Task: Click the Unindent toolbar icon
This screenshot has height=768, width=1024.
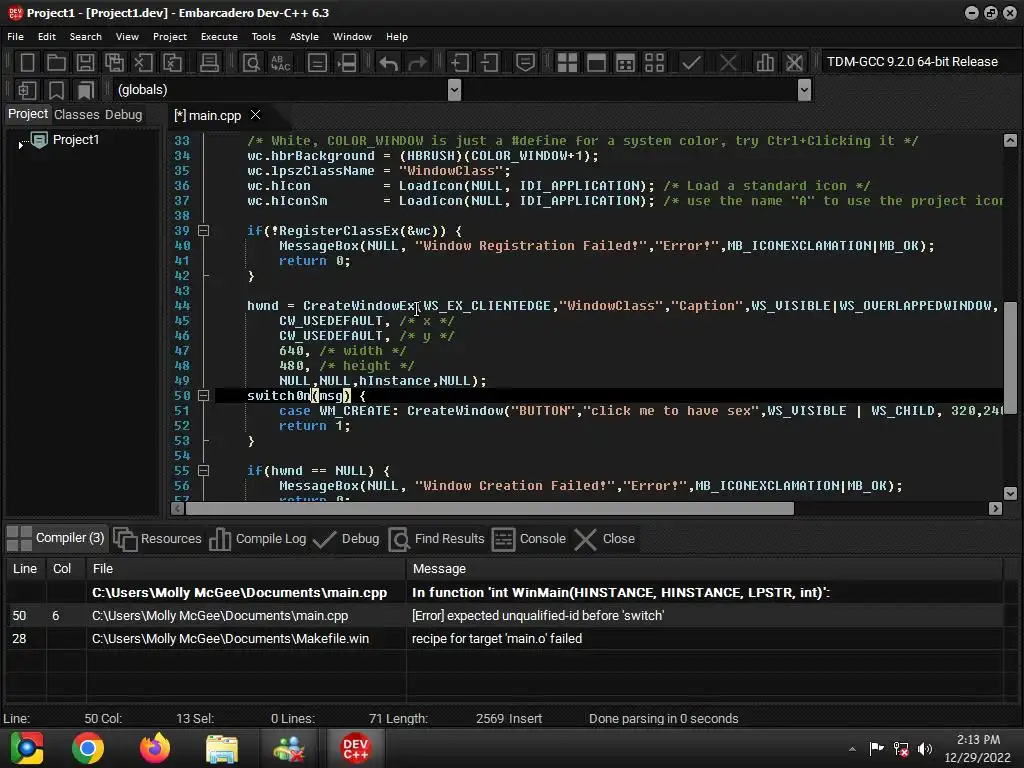Action: pos(489,63)
